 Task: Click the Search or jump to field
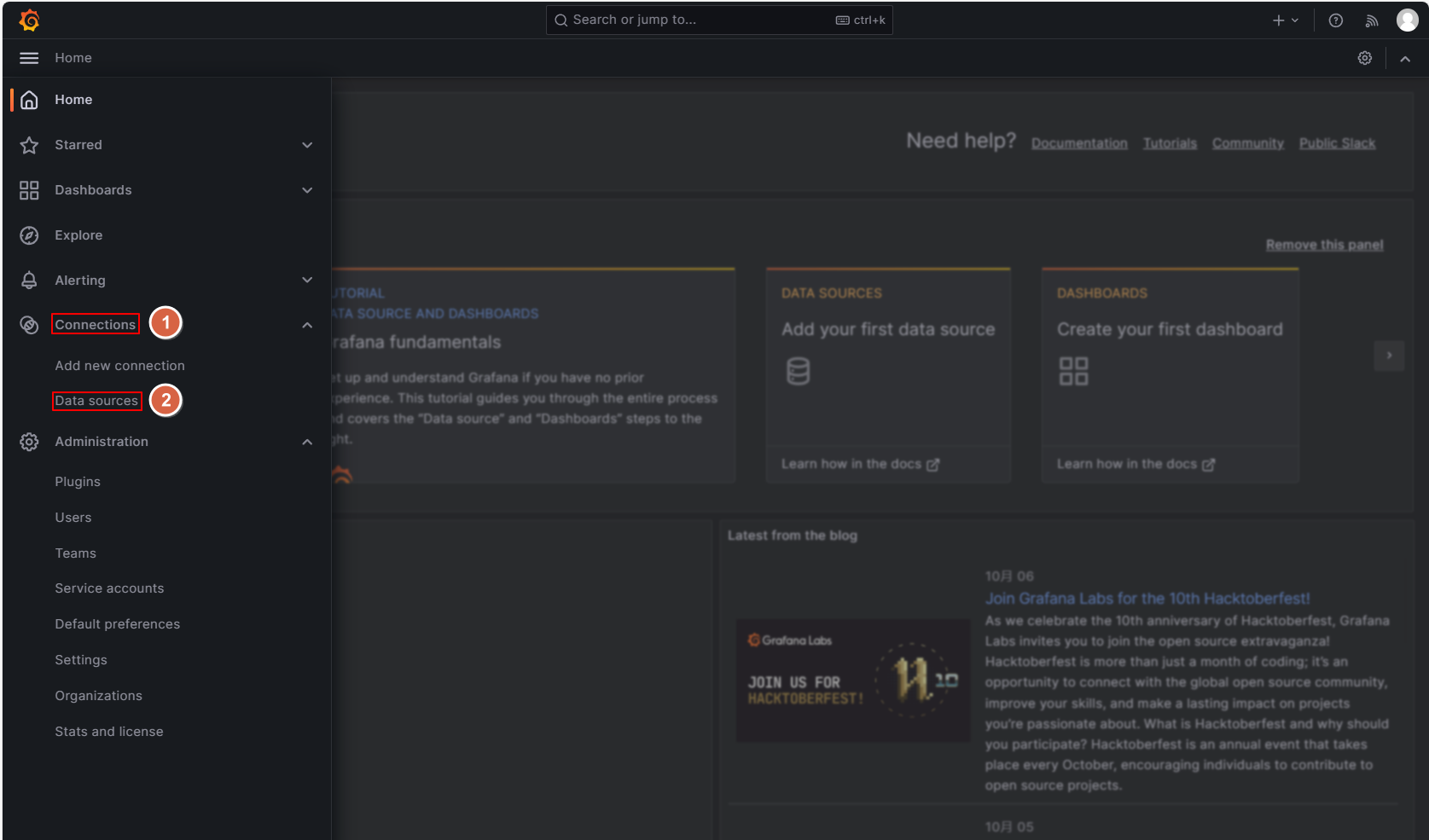(719, 20)
